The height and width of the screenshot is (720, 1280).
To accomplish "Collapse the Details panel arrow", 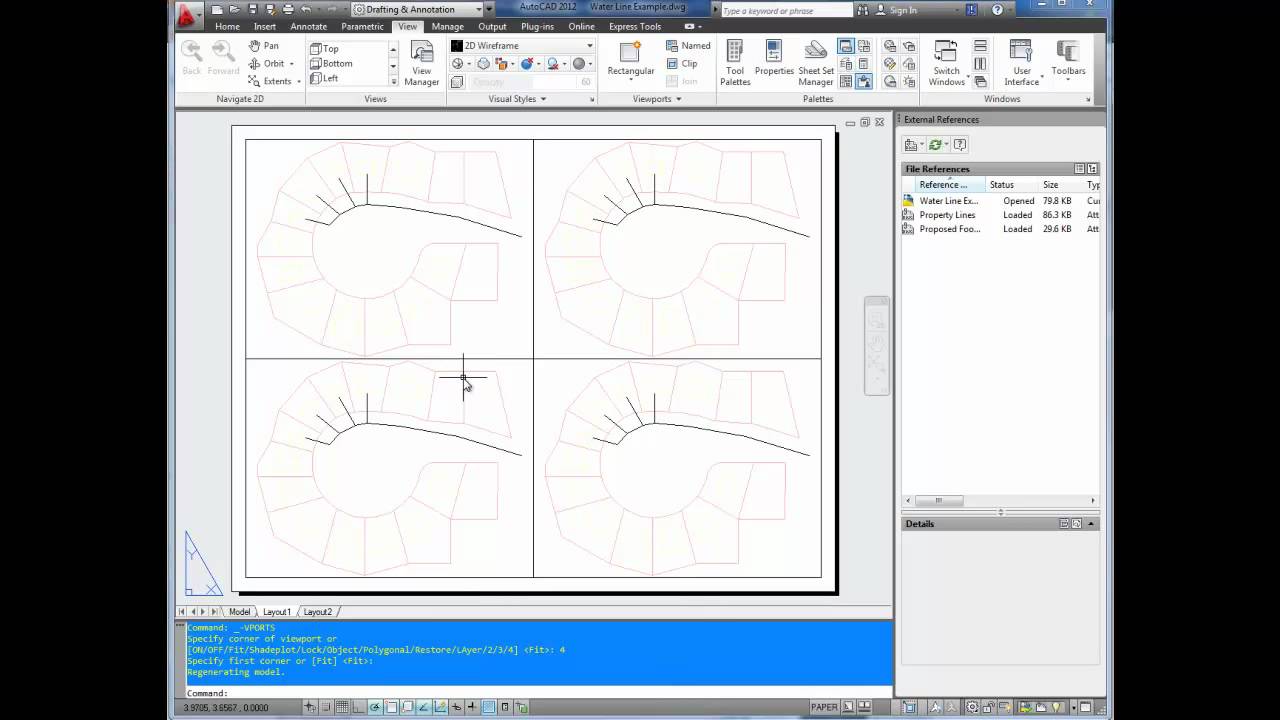I will click(x=1091, y=524).
